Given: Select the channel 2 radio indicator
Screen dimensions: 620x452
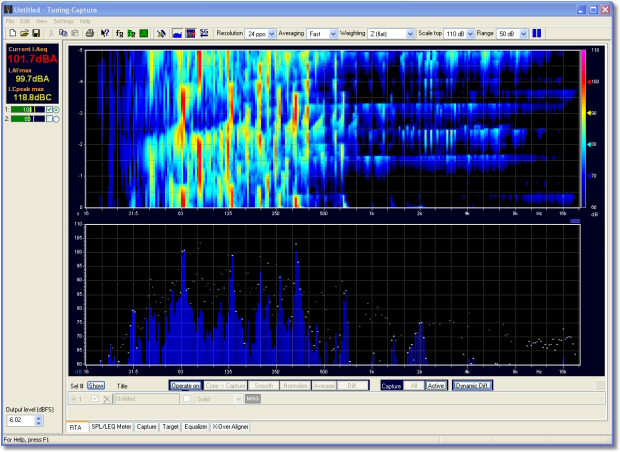Looking at the screenshot, I should (56, 119).
